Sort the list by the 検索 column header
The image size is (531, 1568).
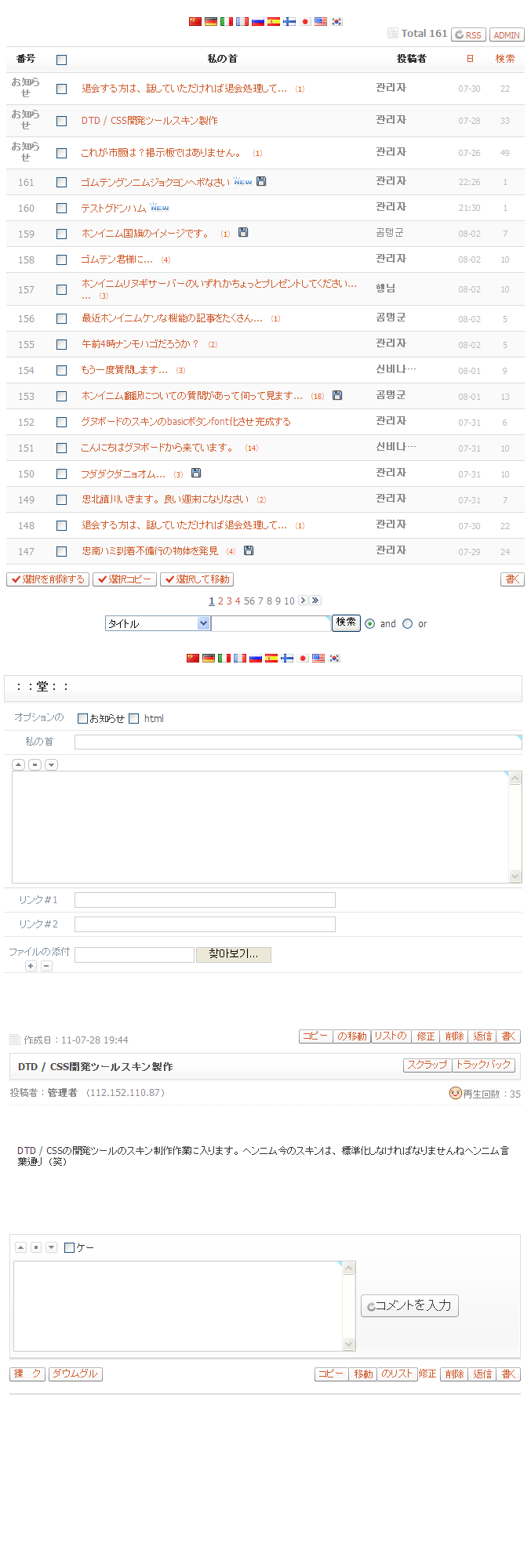tap(505, 59)
